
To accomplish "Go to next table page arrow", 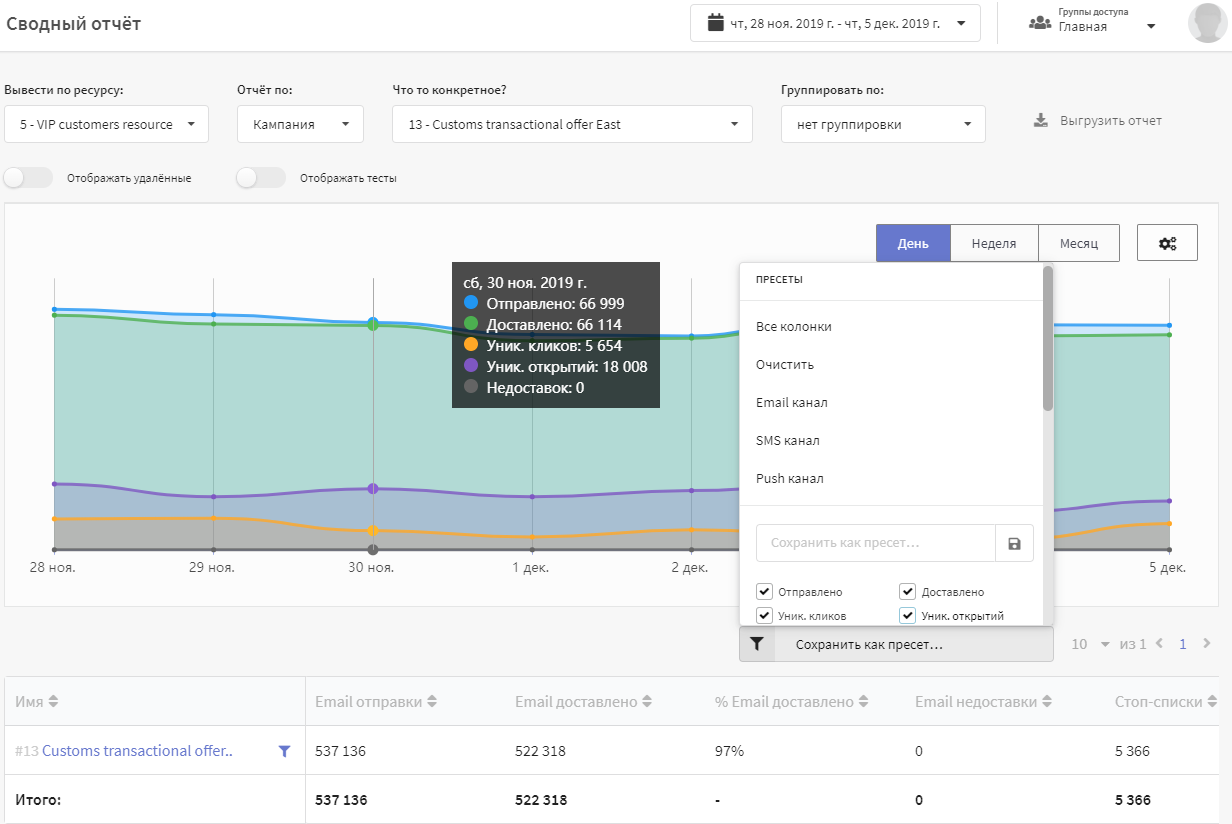I will coord(1207,644).
